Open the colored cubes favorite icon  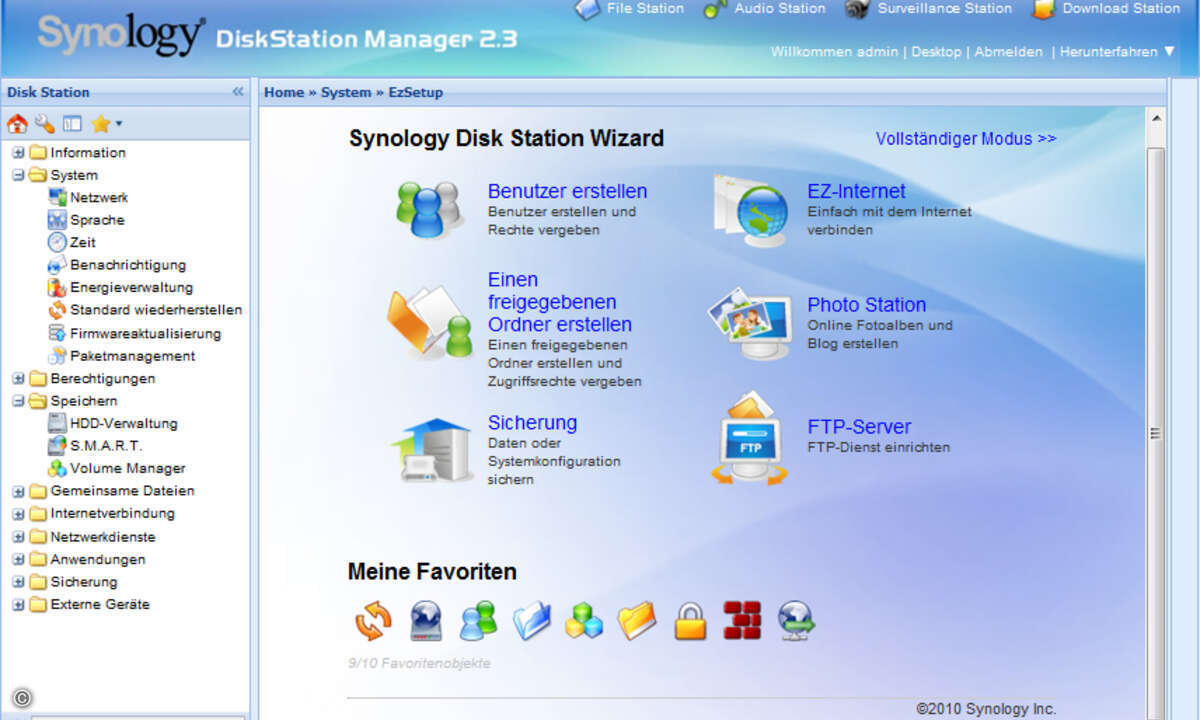[x=584, y=621]
